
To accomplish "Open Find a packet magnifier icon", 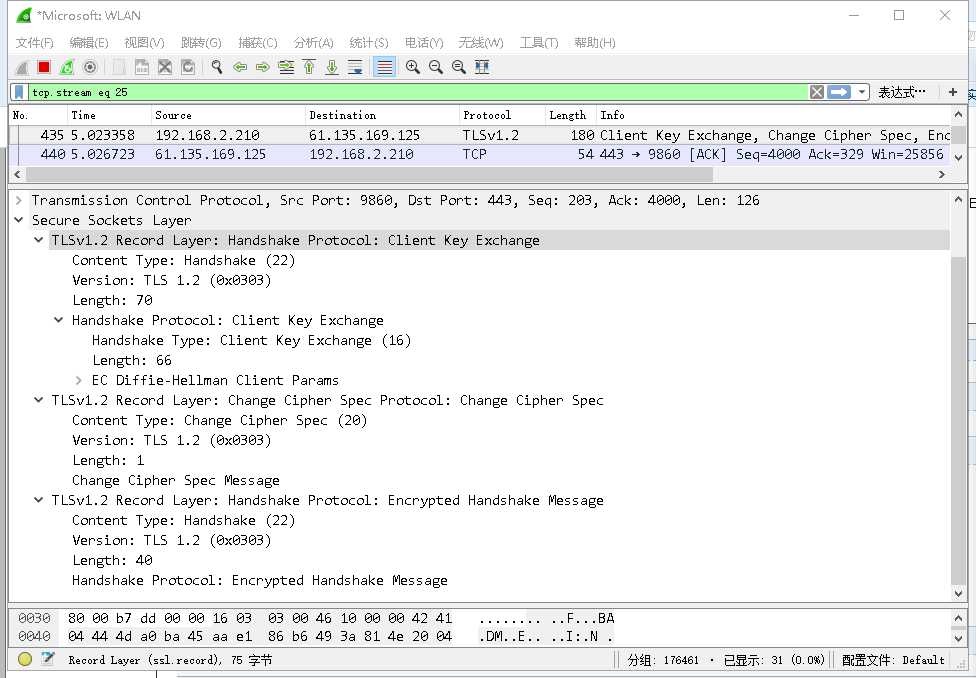I will 217,67.
